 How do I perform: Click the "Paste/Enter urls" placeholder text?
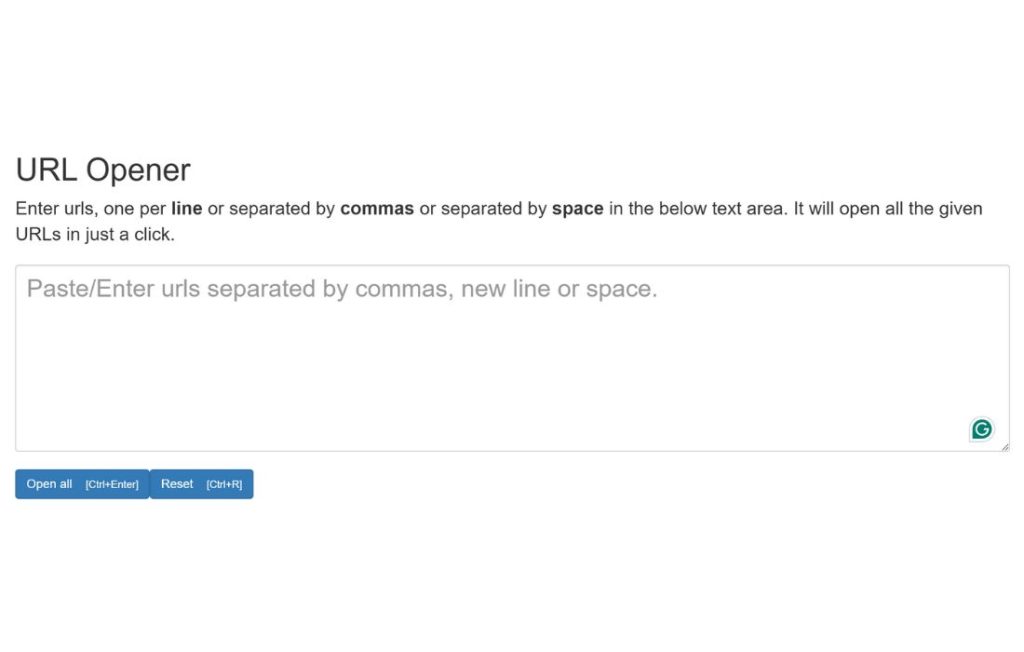pyautogui.click(x=112, y=290)
